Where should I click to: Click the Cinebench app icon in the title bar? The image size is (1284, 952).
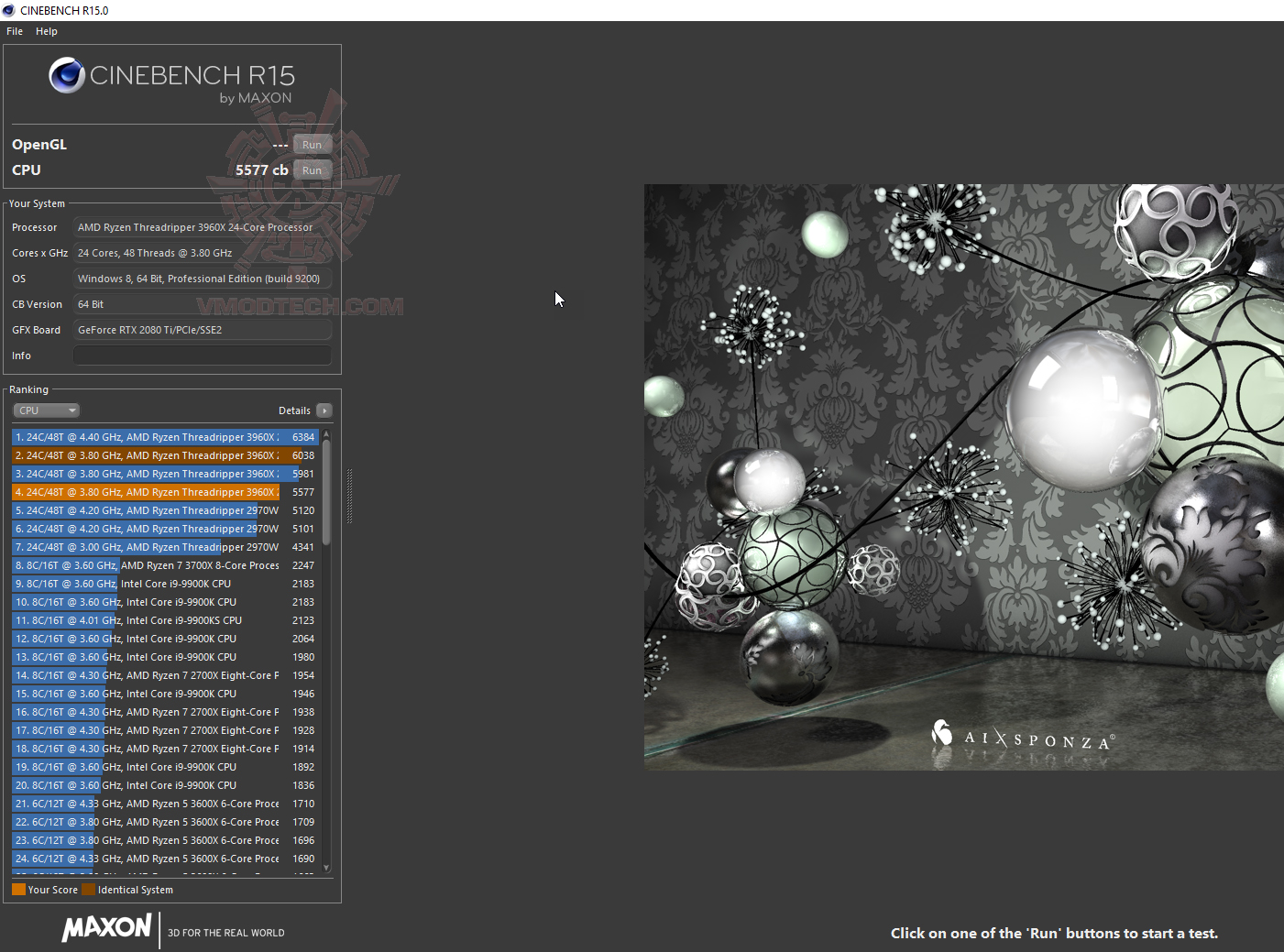point(9,10)
